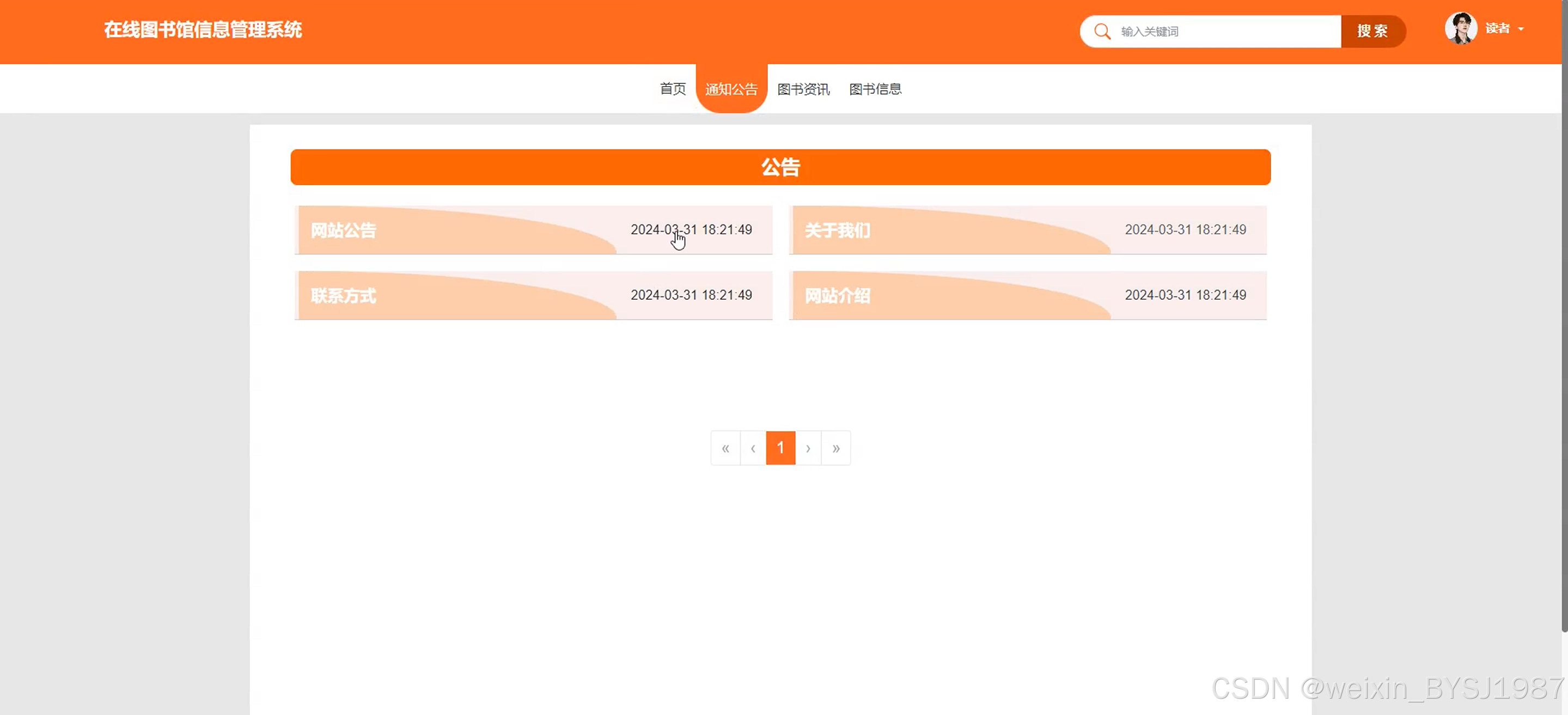
Task: Go to first page with « button
Action: 725,449
